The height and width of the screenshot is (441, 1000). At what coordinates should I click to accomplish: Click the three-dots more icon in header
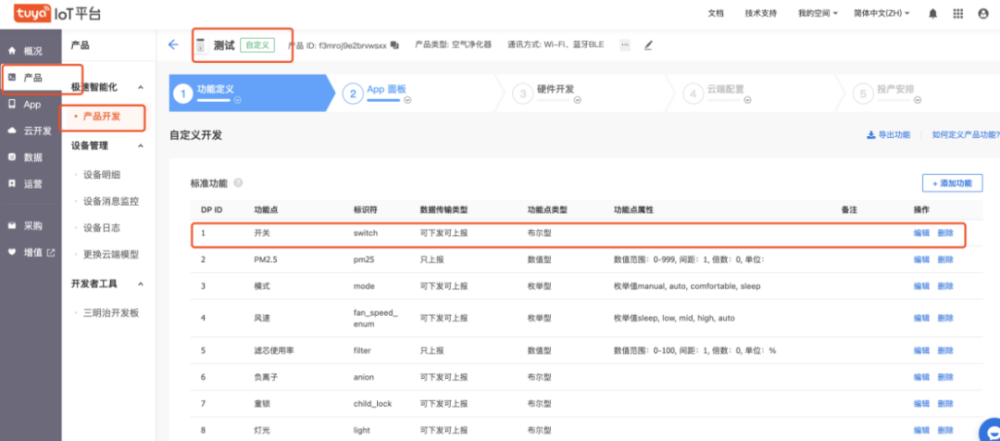pos(625,45)
